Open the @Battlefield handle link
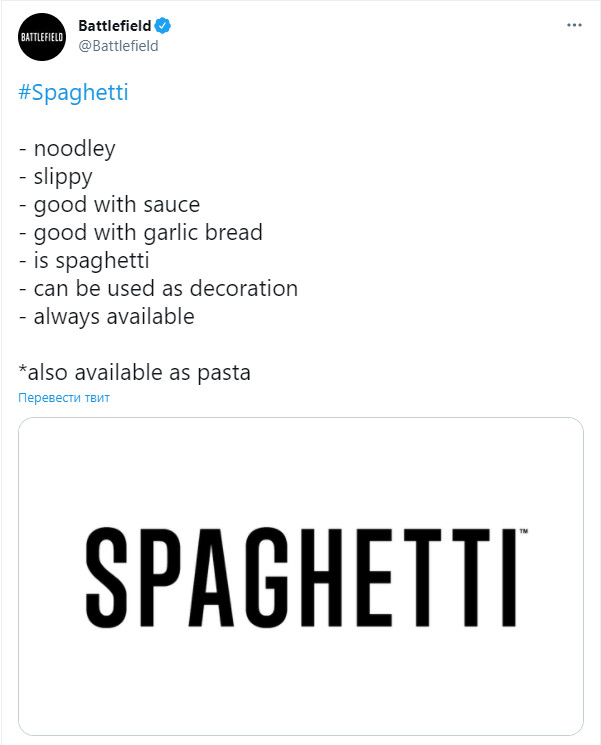Image resolution: width=601 pixels, height=745 pixels. [x=118, y=46]
